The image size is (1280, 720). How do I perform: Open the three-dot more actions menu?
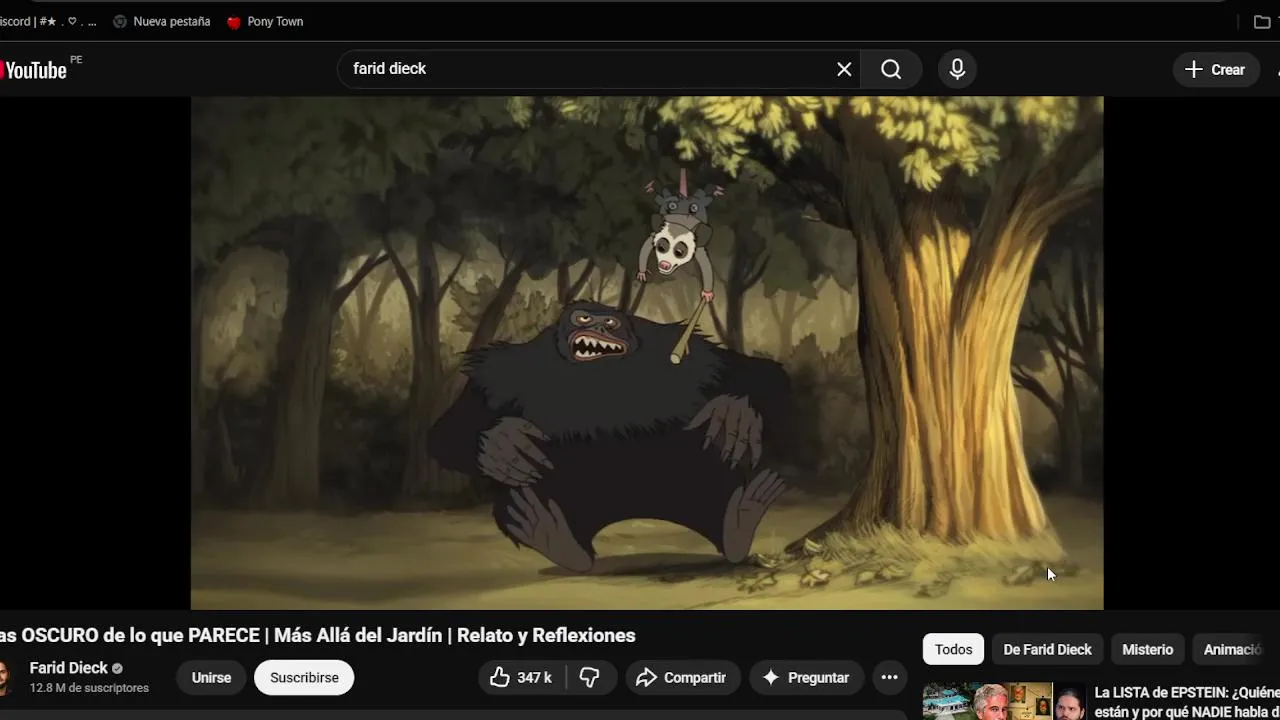(x=889, y=677)
